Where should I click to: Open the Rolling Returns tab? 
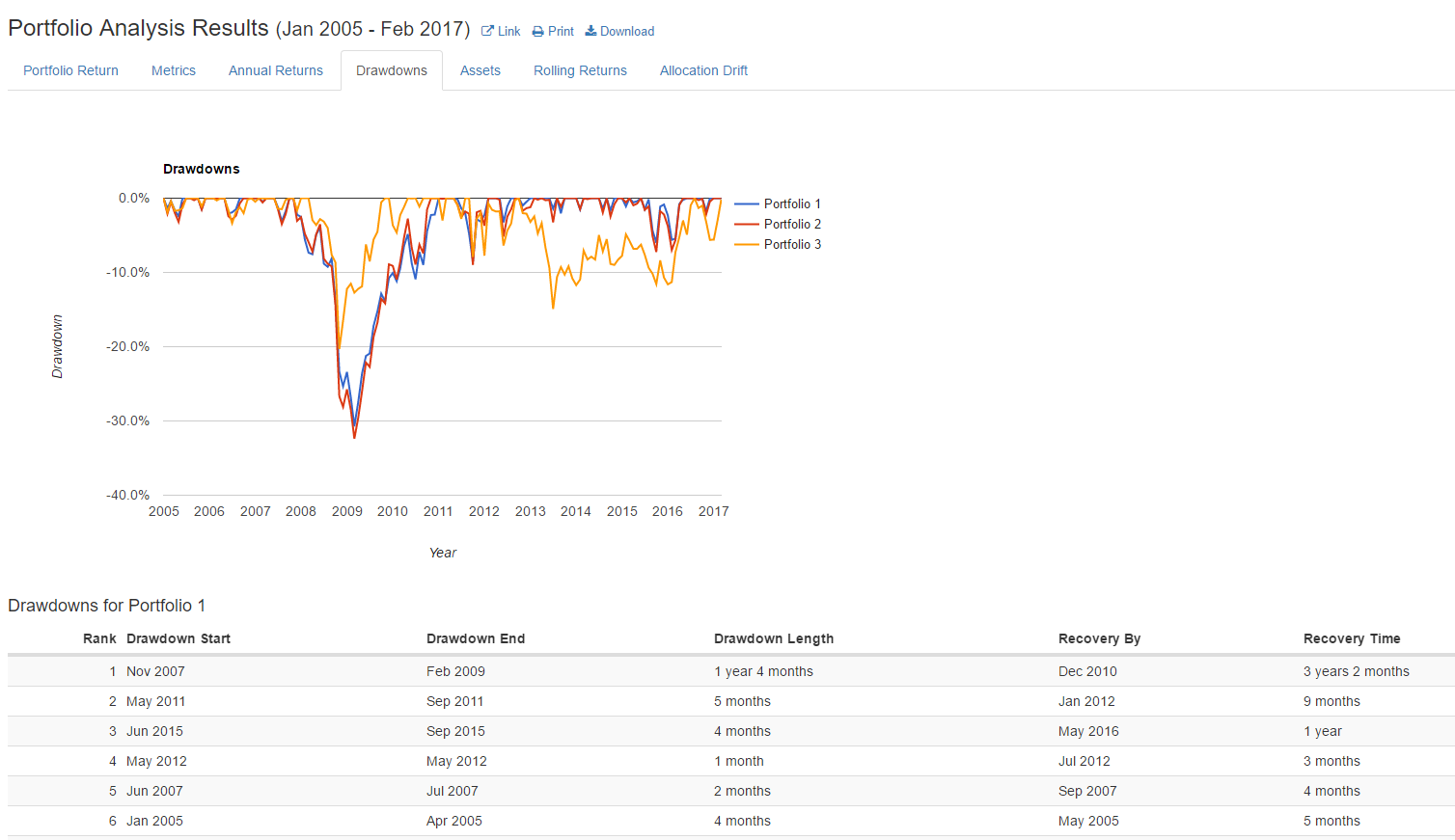coord(580,70)
